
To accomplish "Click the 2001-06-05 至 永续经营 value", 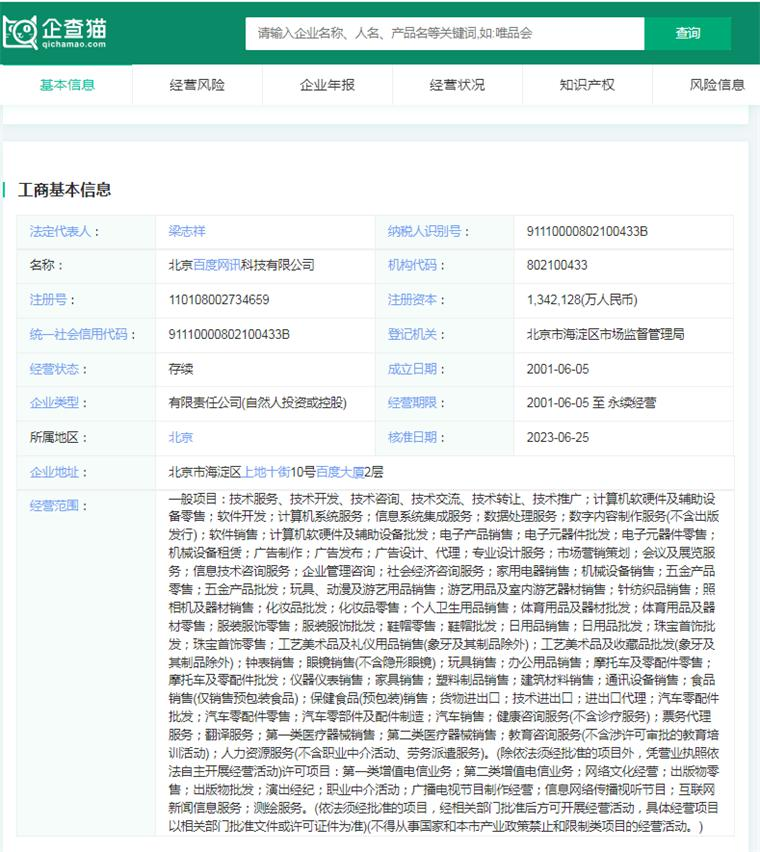I will point(591,403).
